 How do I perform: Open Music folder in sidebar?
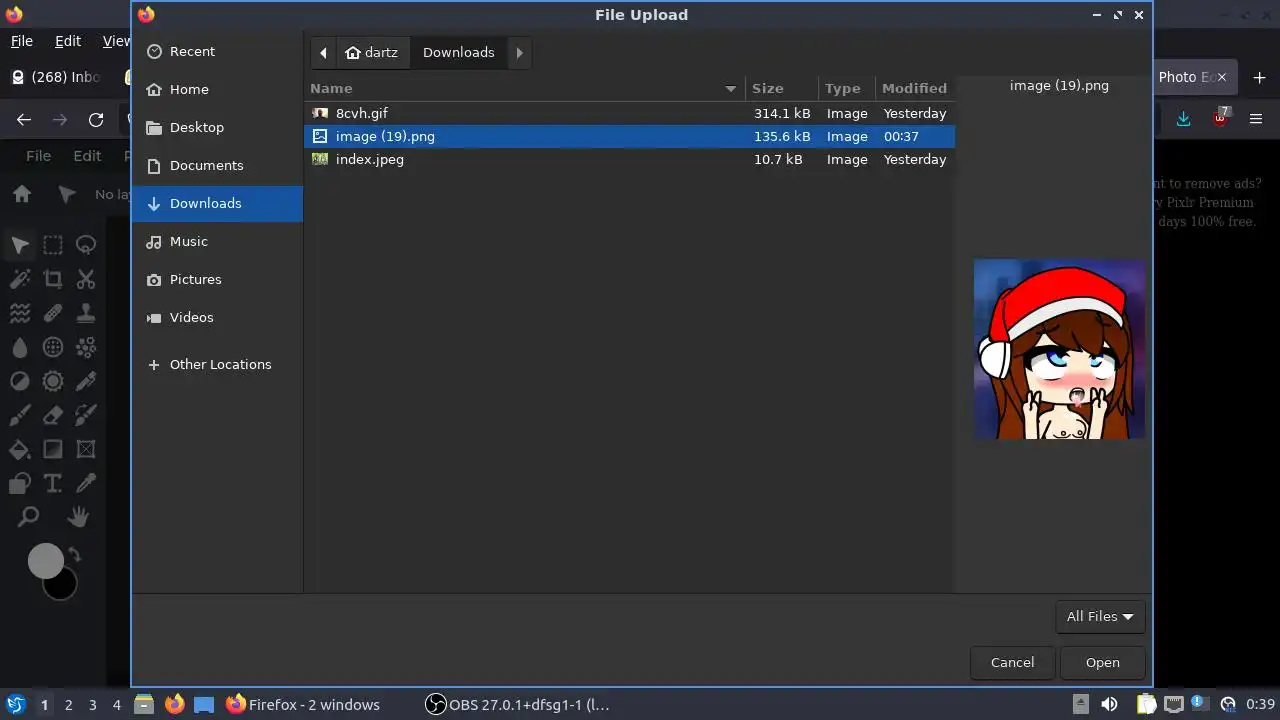217,241
